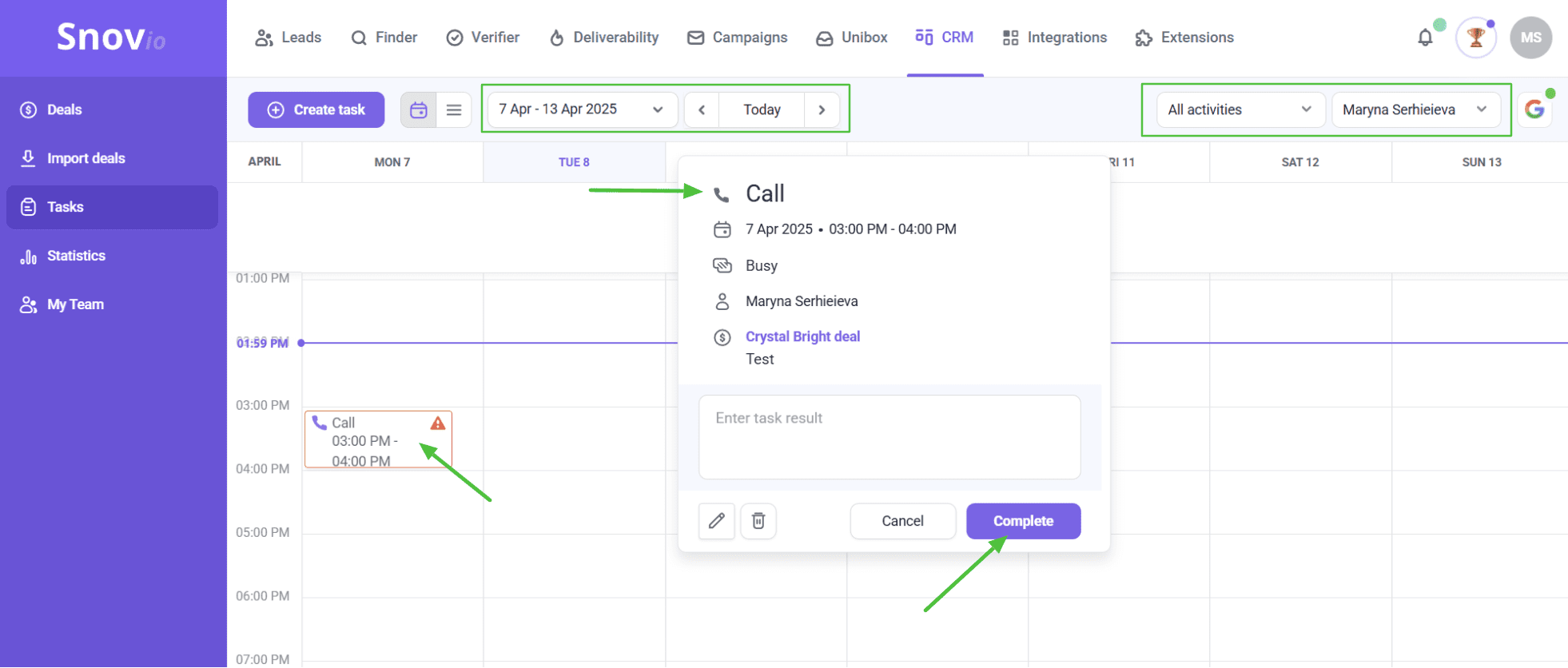The image size is (1568, 668).
Task: Open notifications bell icon
Action: (1425, 38)
